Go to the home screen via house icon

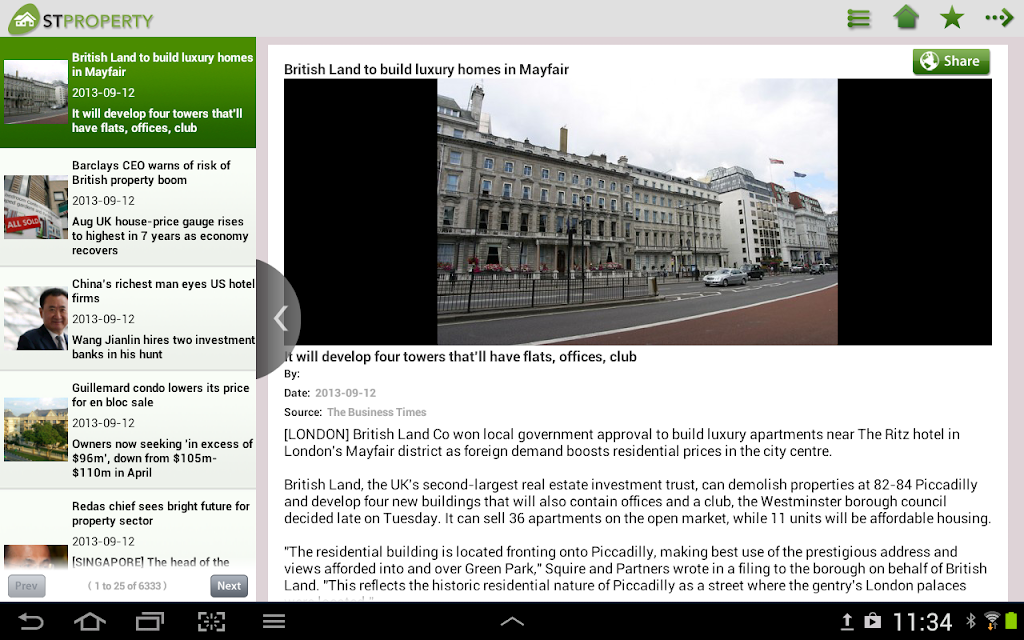point(906,18)
